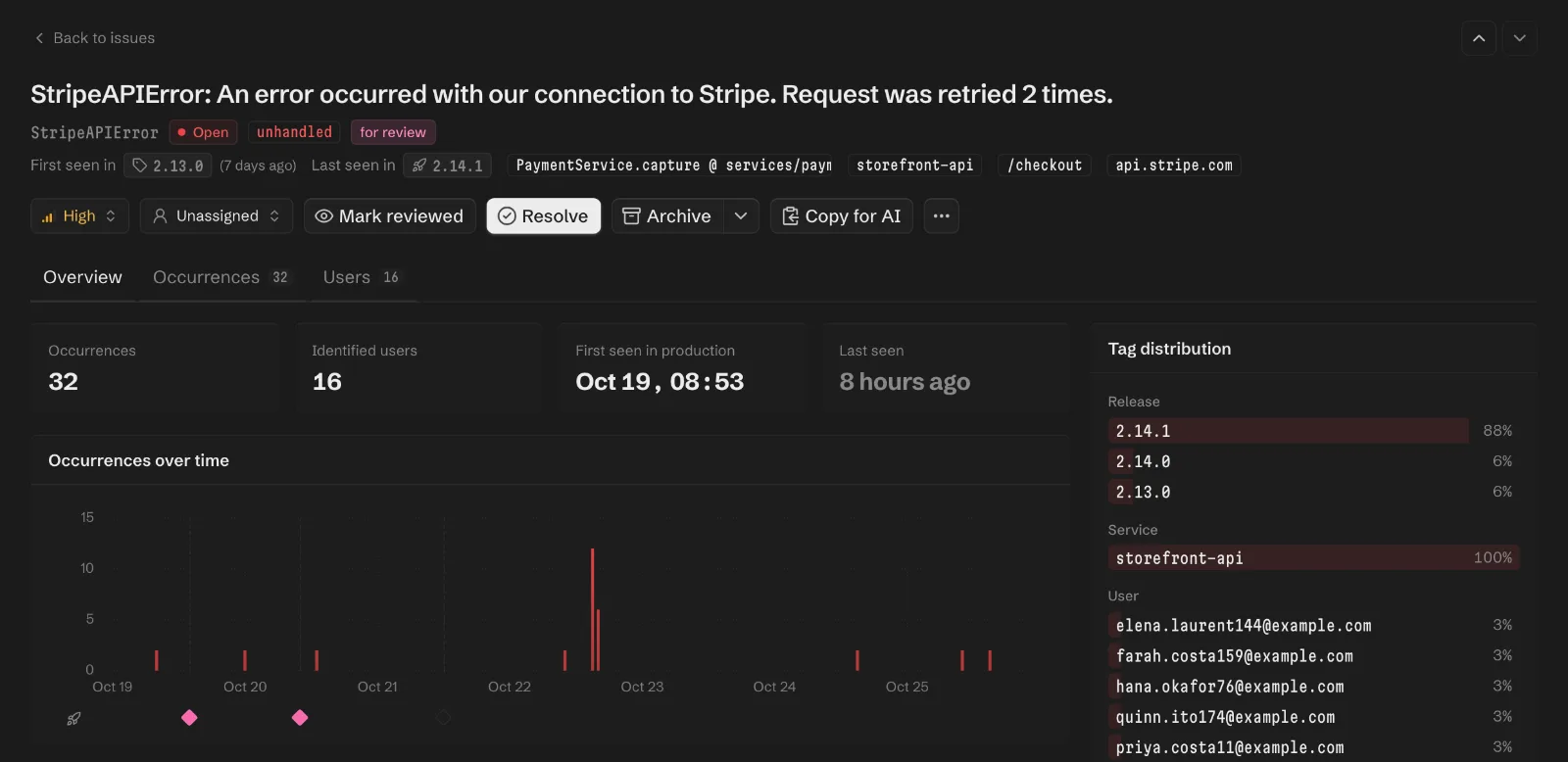Click the /checkout route tag
1568x762 pixels.
pyautogui.click(x=1045, y=166)
